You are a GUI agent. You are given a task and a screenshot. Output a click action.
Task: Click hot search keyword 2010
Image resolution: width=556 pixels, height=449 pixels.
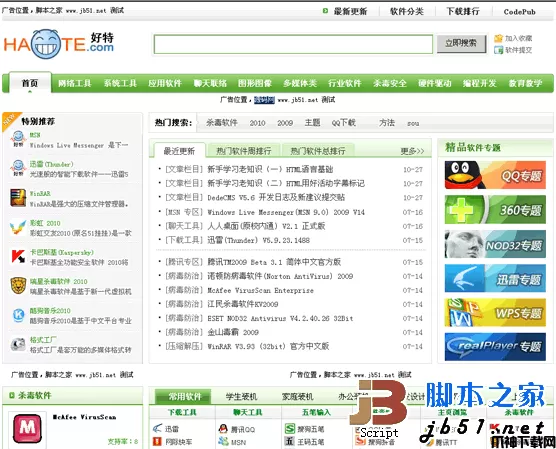point(257,123)
